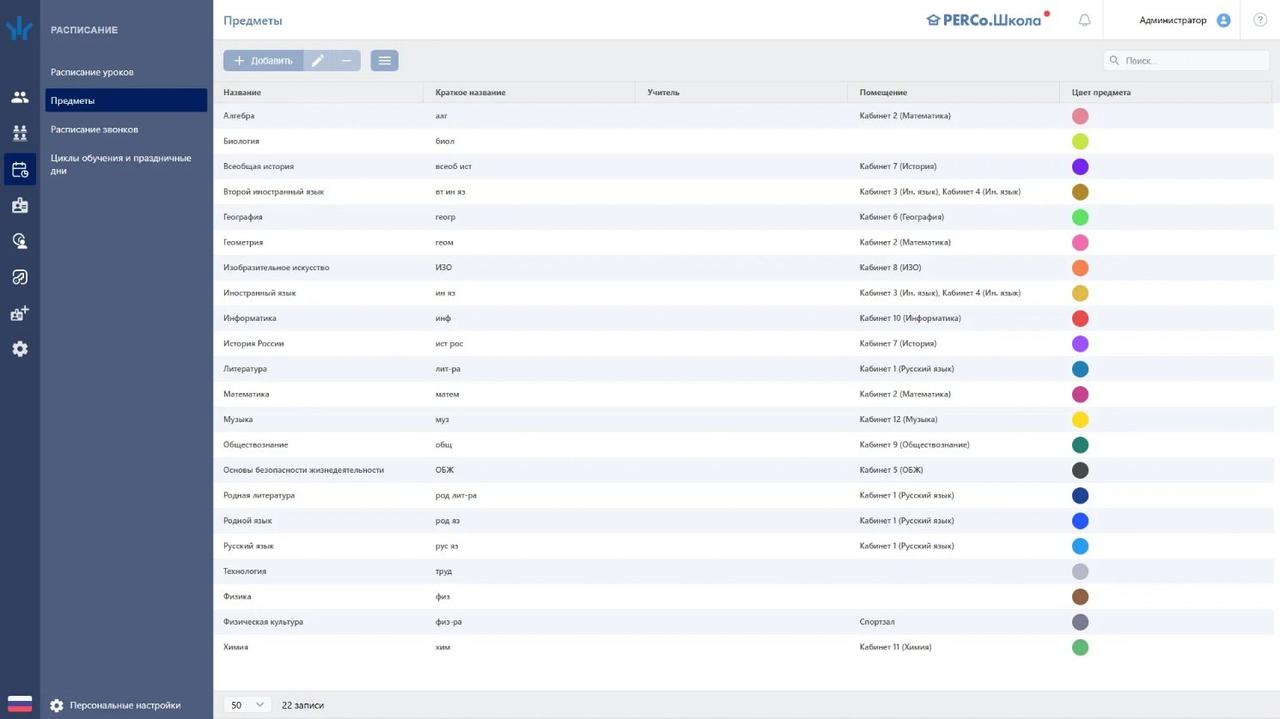The width and height of the screenshot is (1280, 719).
Task: Click the pencil edit toolbar icon
Action: pyautogui.click(x=318, y=61)
